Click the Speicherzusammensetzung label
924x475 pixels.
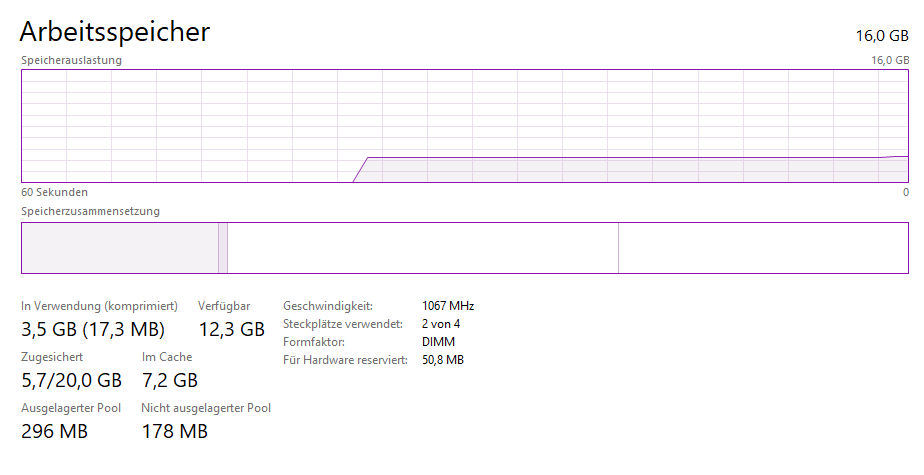click(90, 211)
